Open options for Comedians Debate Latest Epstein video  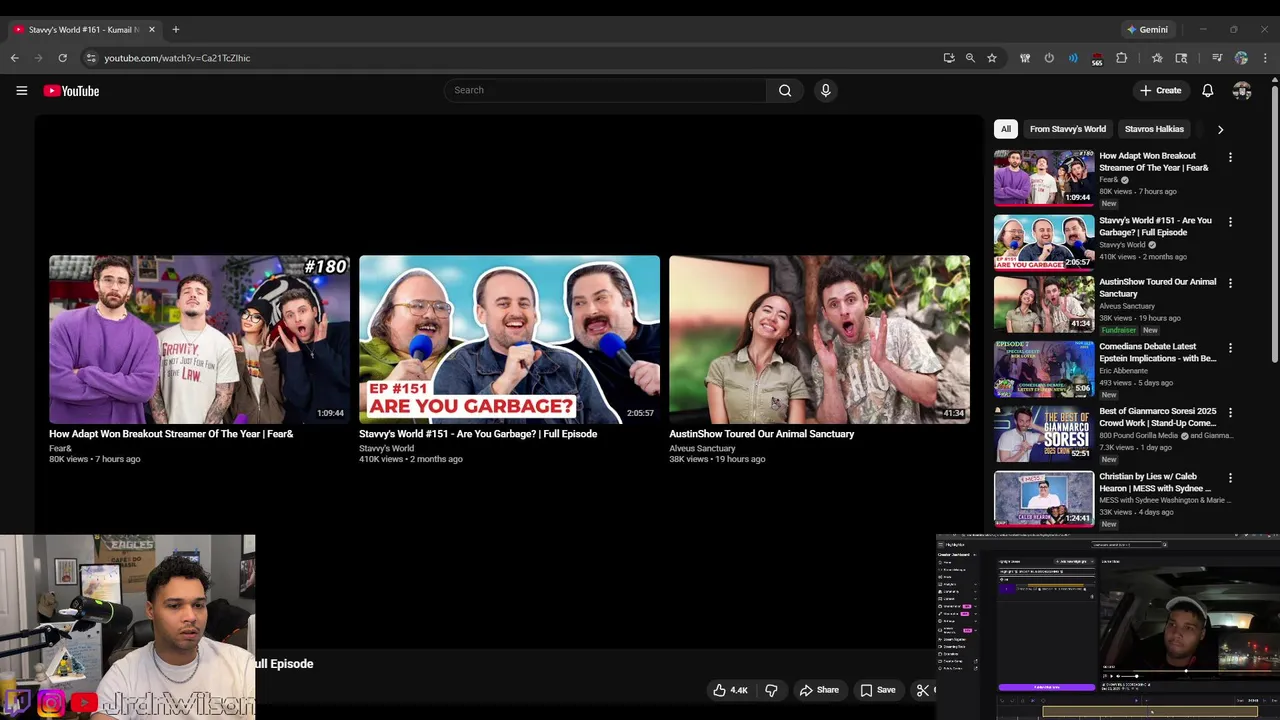click(1230, 348)
